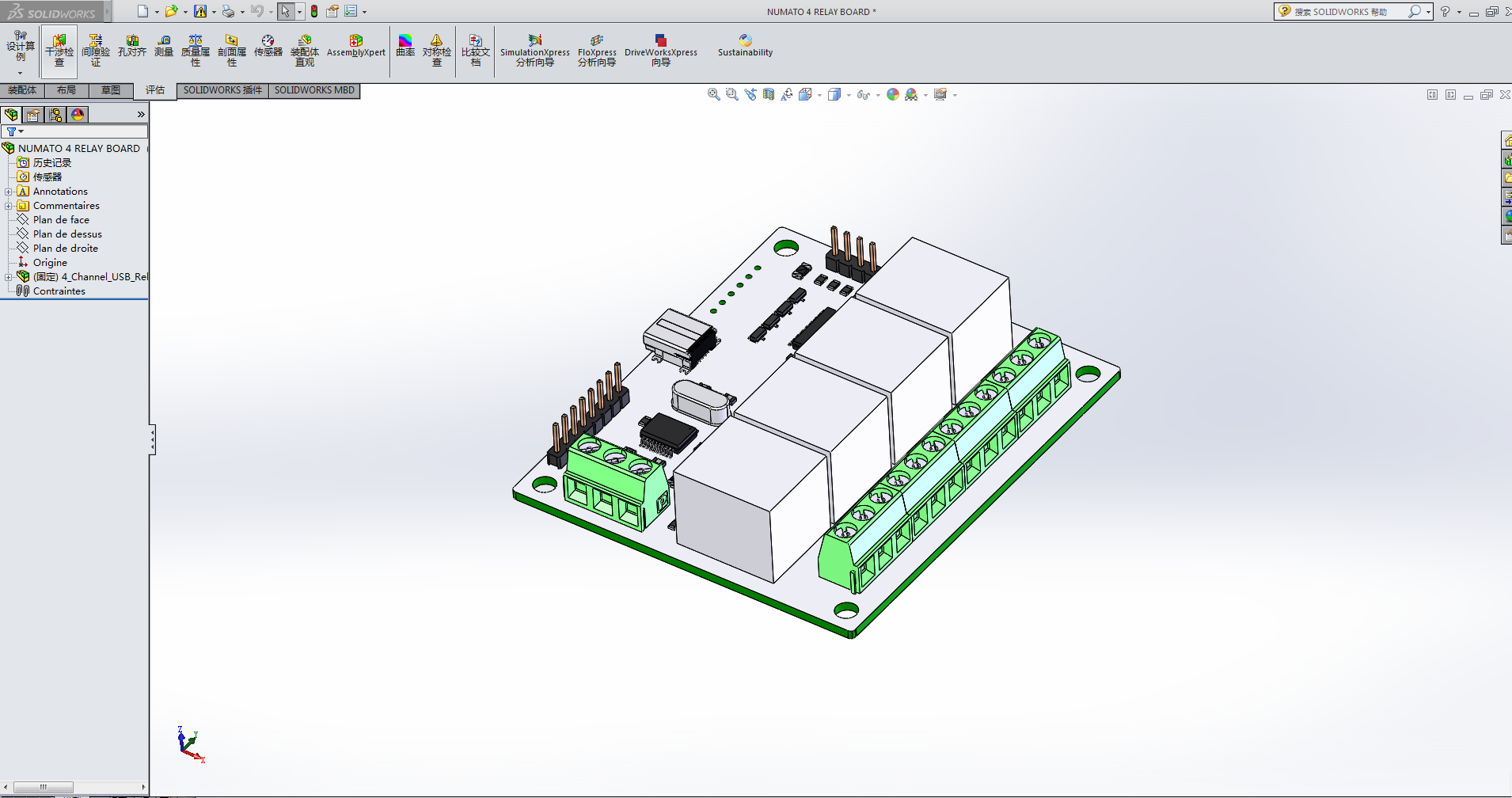
Task: Click the Zoom to Fit magnifier icon
Action: click(x=713, y=95)
